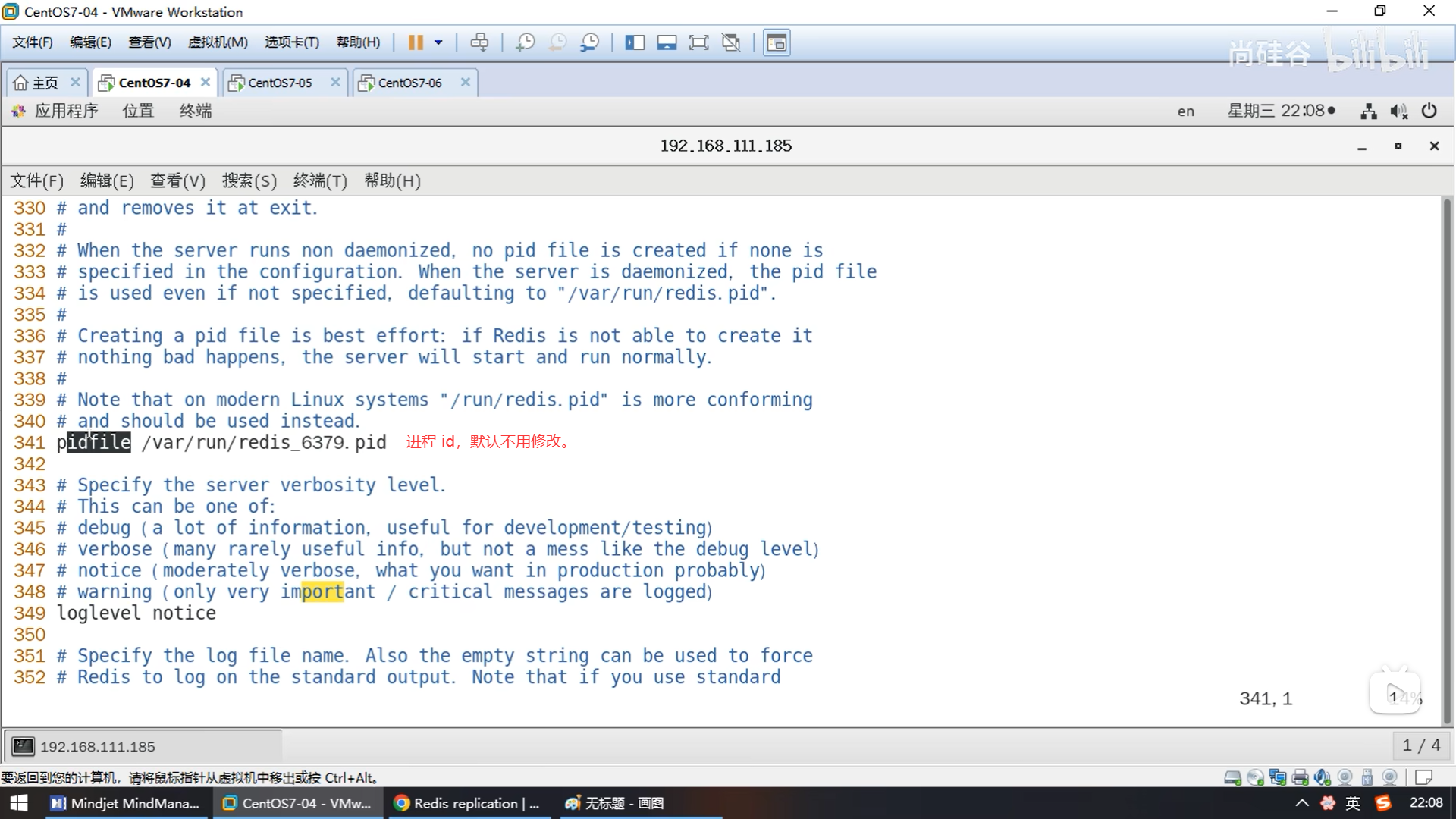
Task: Switch to the CentOS7-05 tab
Action: tap(280, 83)
